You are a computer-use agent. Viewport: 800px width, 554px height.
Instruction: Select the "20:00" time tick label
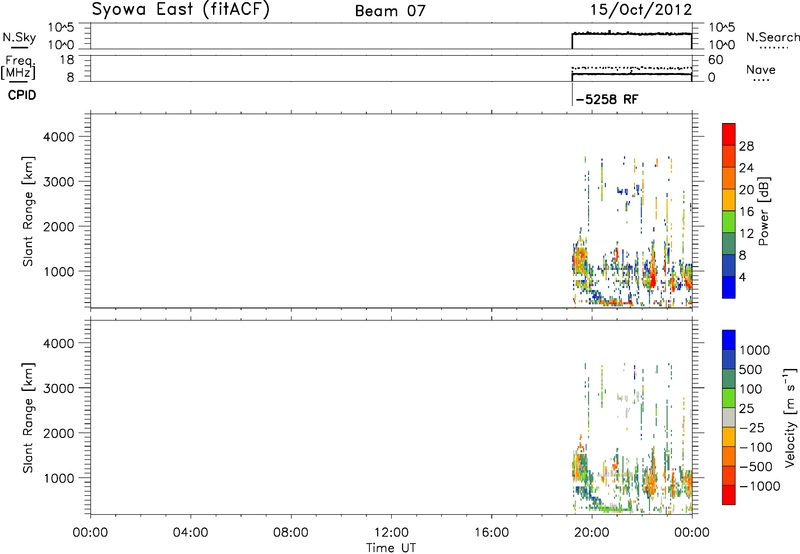591,533
